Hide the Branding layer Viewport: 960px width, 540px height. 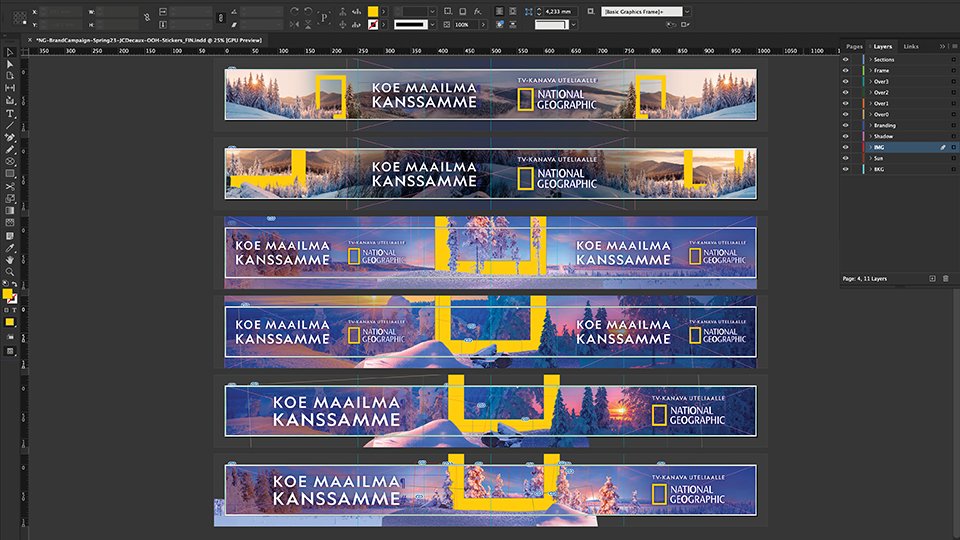click(846, 125)
